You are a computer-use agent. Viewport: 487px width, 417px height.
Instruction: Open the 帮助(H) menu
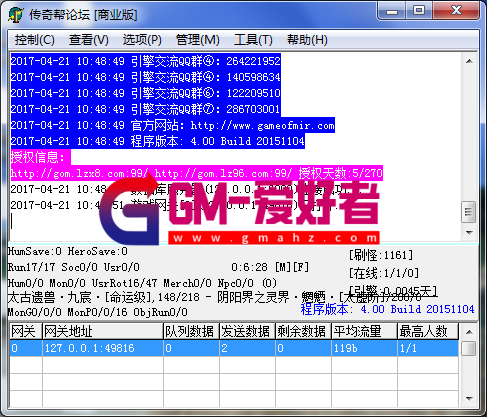(x=307, y=40)
